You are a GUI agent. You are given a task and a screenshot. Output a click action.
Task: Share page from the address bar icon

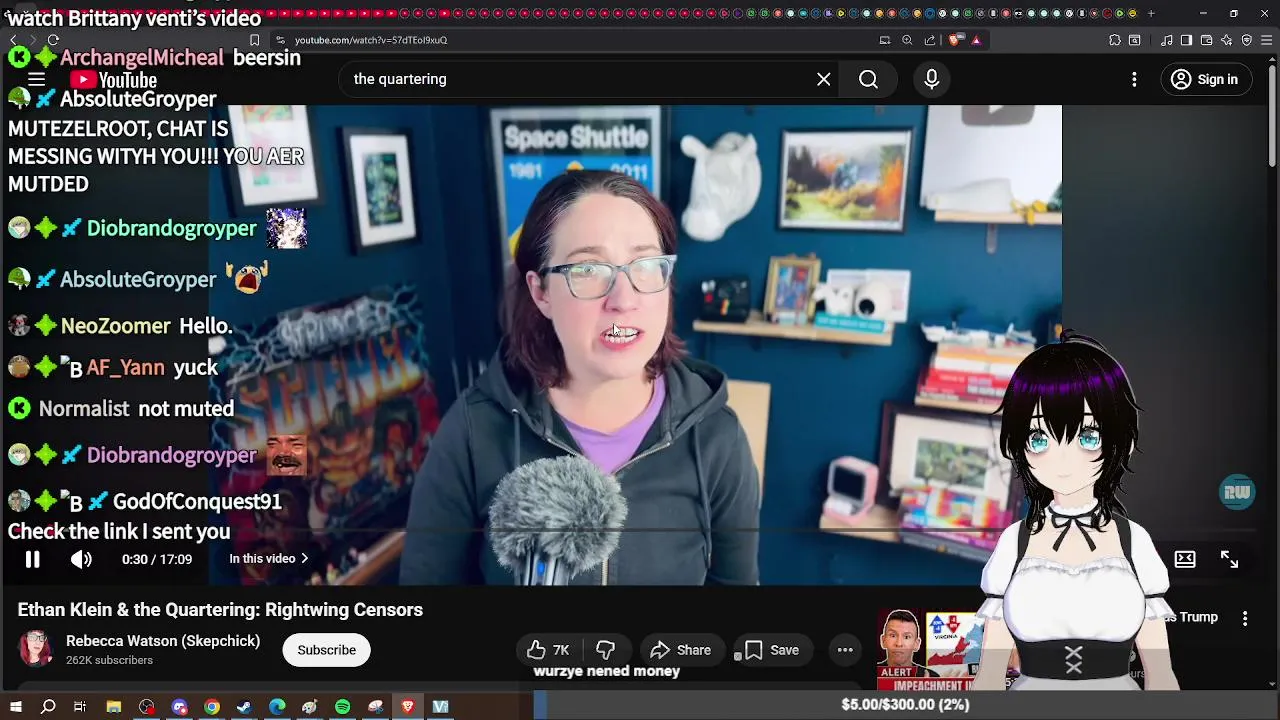(x=930, y=40)
